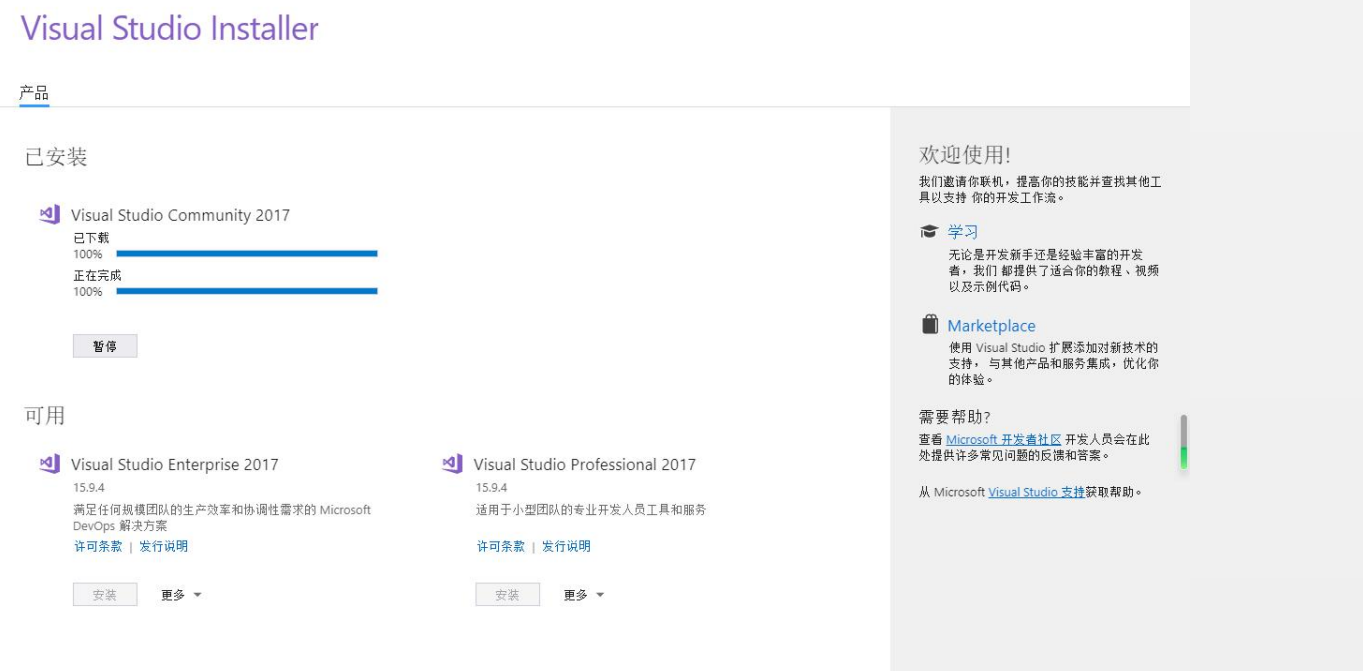Expand the 更多 dropdown for Enterprise 2017
The image size is (1363, 671).
click(181, 595)
